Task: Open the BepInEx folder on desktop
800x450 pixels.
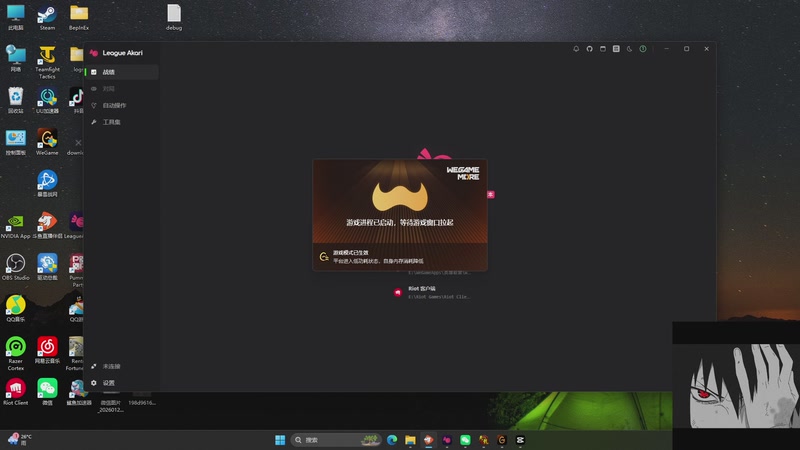Action: (79, 18)
